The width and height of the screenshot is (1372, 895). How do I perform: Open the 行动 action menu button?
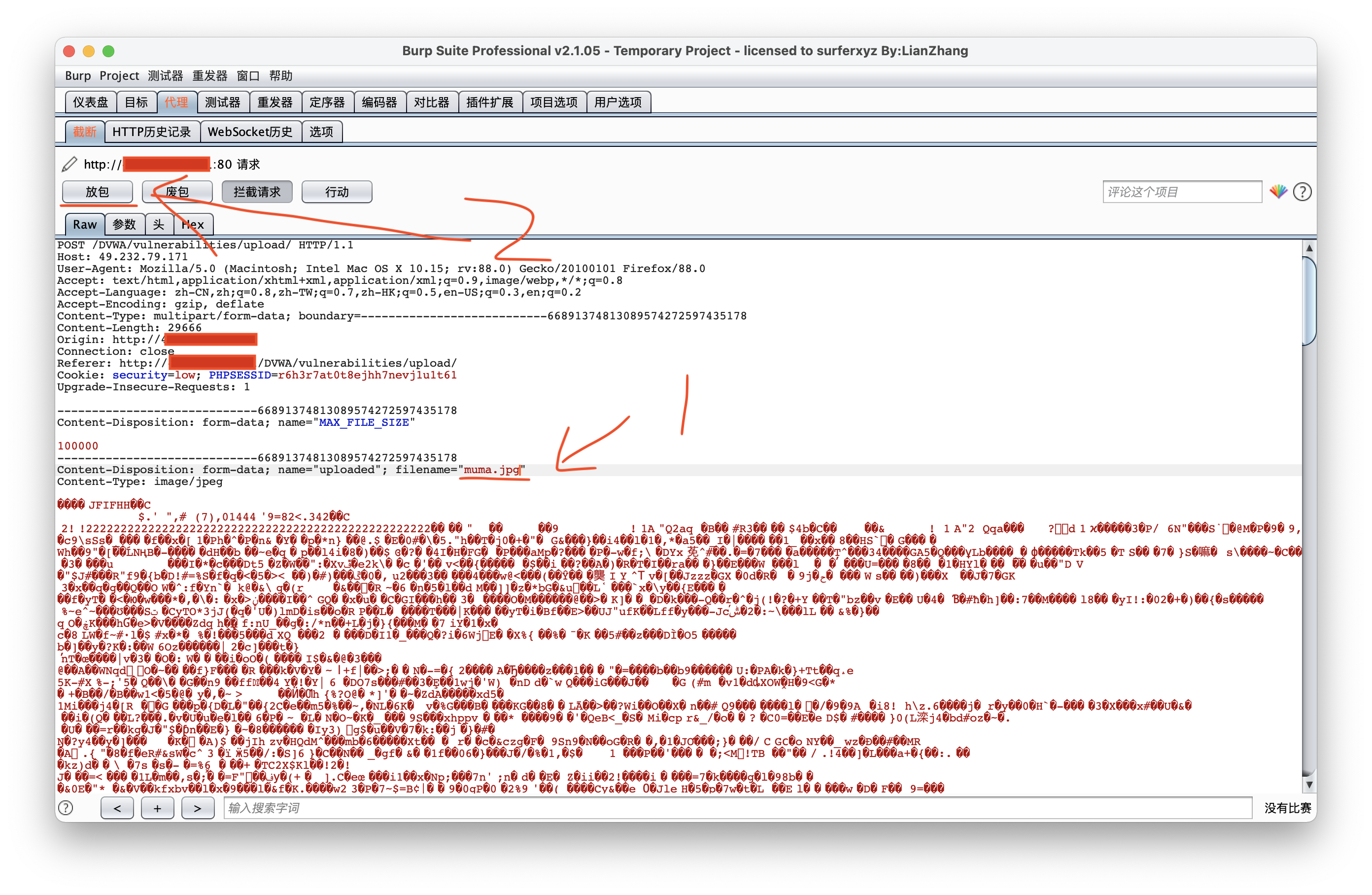[337, 192]
